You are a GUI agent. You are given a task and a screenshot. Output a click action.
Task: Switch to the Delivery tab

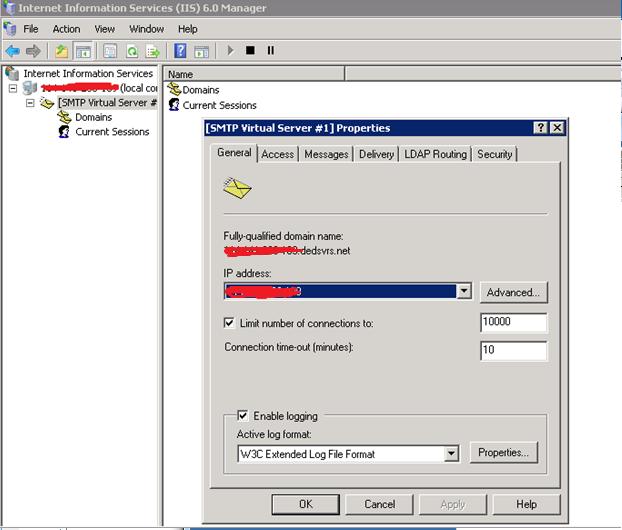tap(376, 154)
